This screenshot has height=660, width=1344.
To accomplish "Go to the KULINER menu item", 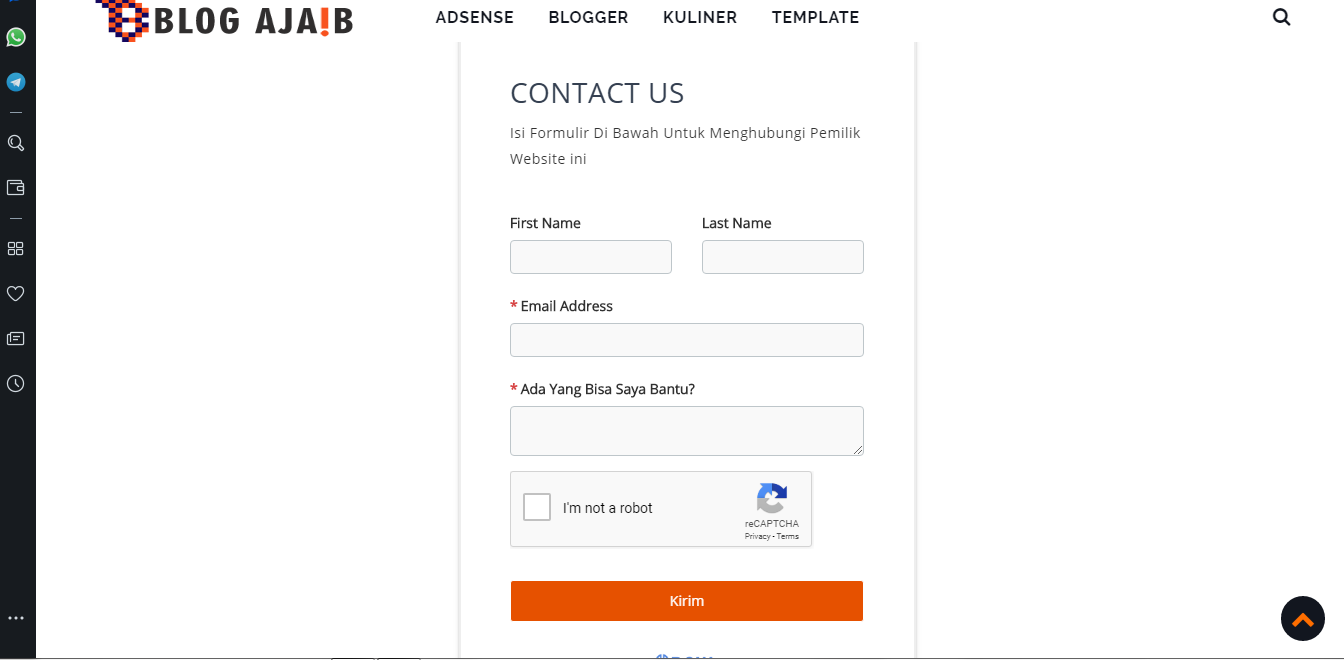I will tap(700, 18).
